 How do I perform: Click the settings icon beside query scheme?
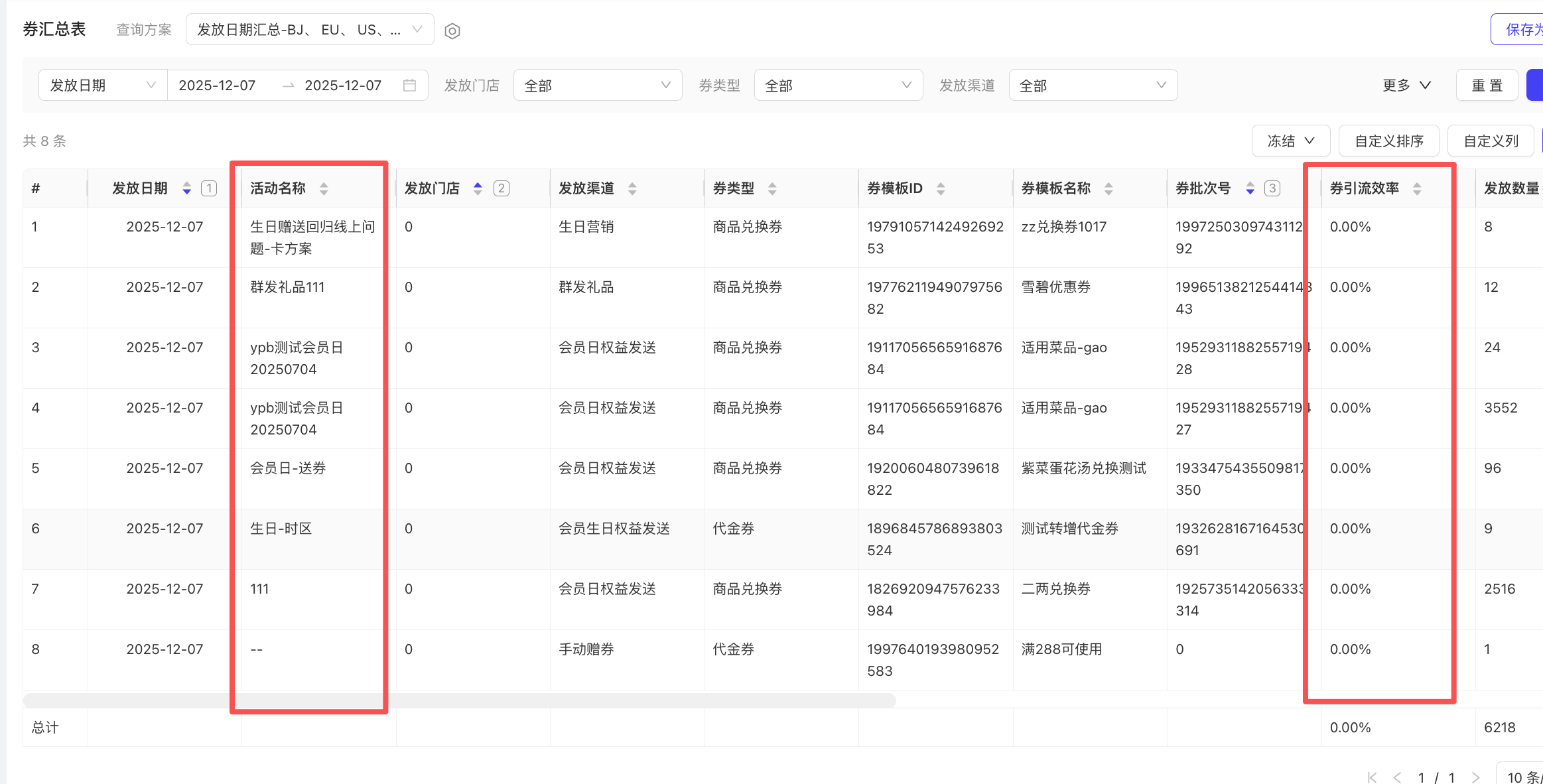click(x=452, y=31)
